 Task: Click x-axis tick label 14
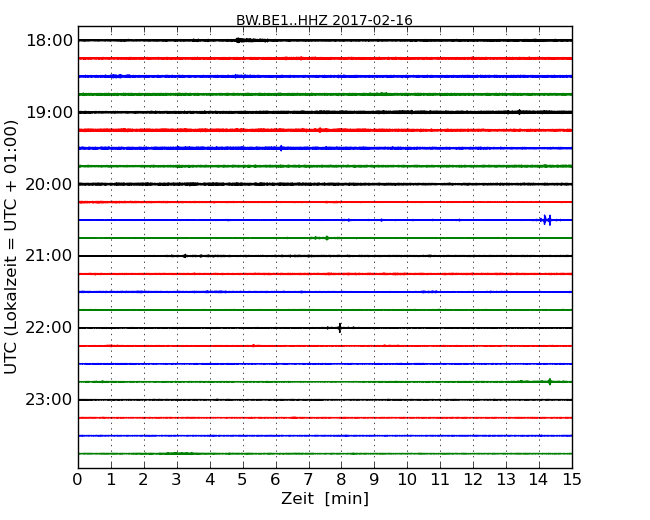click(x=539, y=480)
